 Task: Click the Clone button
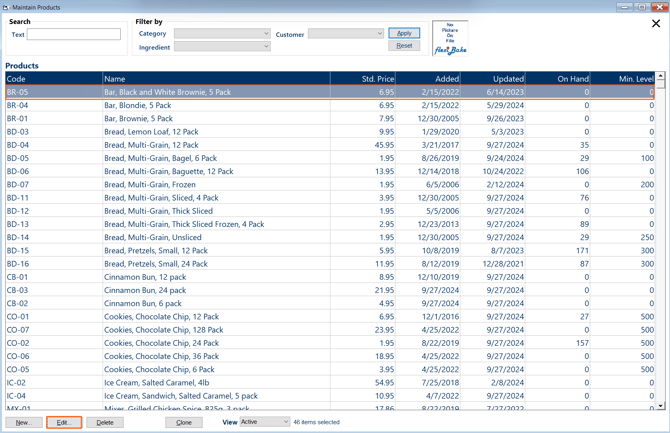(x=184, y=423)
